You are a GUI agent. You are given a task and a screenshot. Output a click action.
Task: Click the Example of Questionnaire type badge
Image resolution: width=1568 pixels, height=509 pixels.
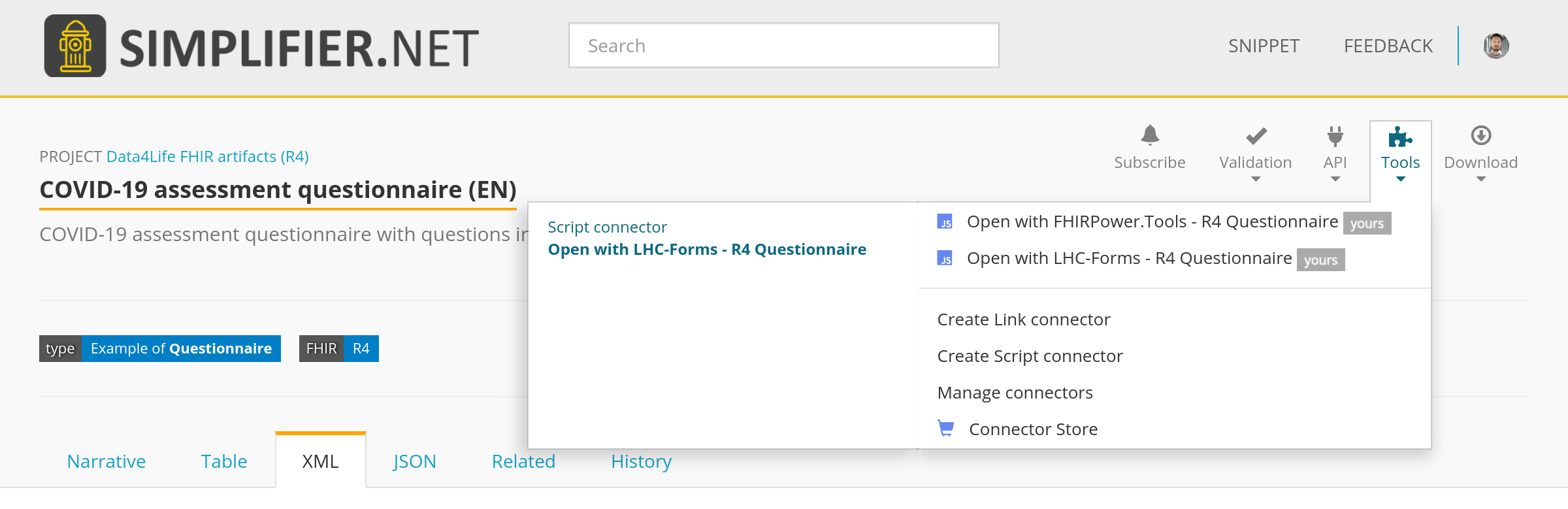click(x=160, y=348)
